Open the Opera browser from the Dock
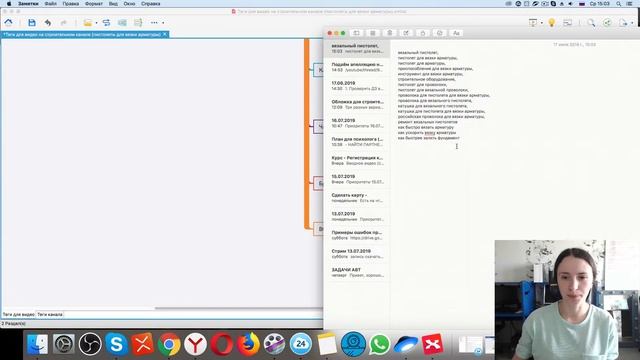Image resolution: width=640 pixels, height=360 pixels. pyautogui.click(x=222, y=344)
